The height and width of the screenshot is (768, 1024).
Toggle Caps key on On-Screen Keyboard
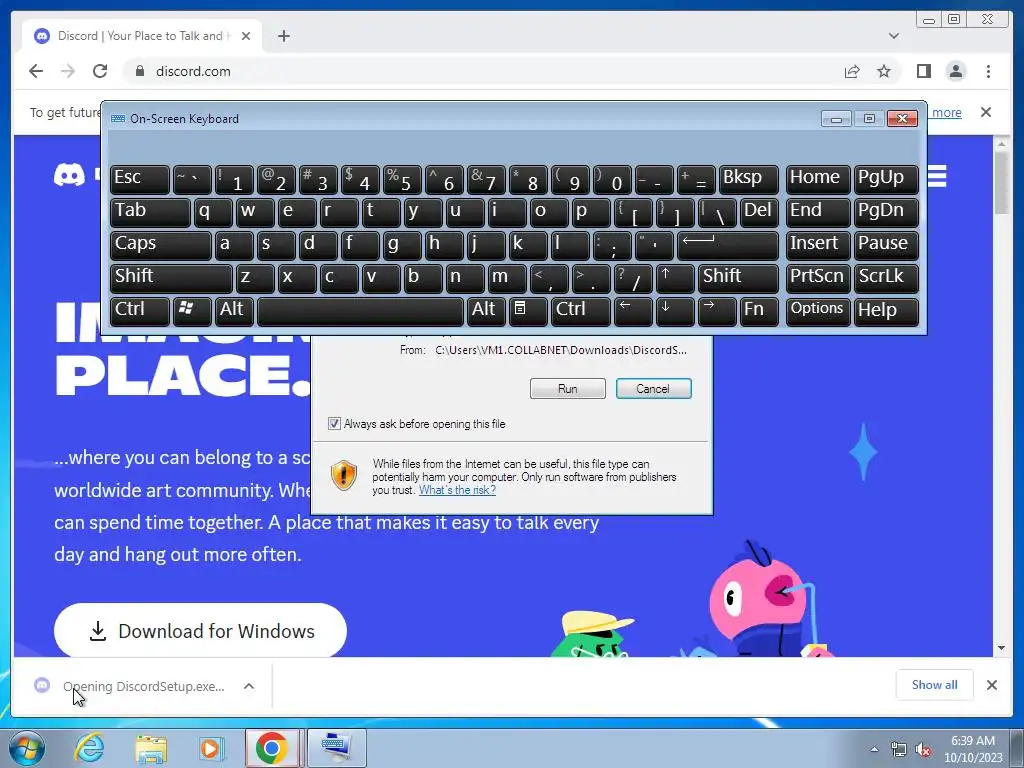161,245
